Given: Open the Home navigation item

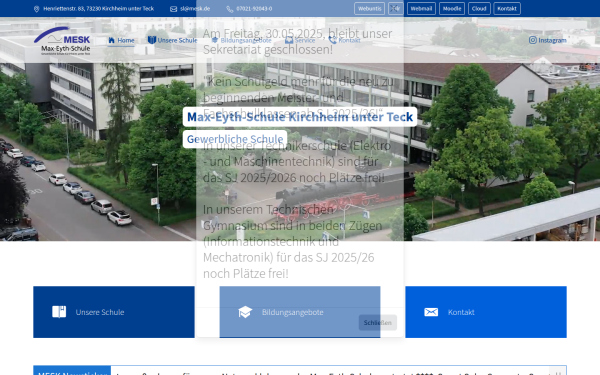Looking at the screenshot, I should pos(121,40).
